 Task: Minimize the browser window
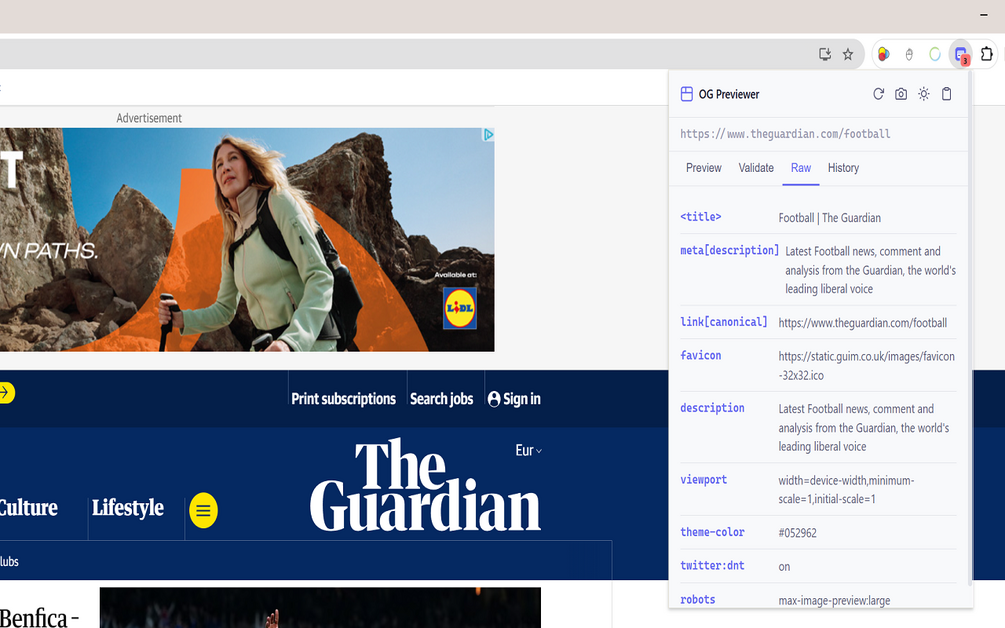tap(984, 15)
